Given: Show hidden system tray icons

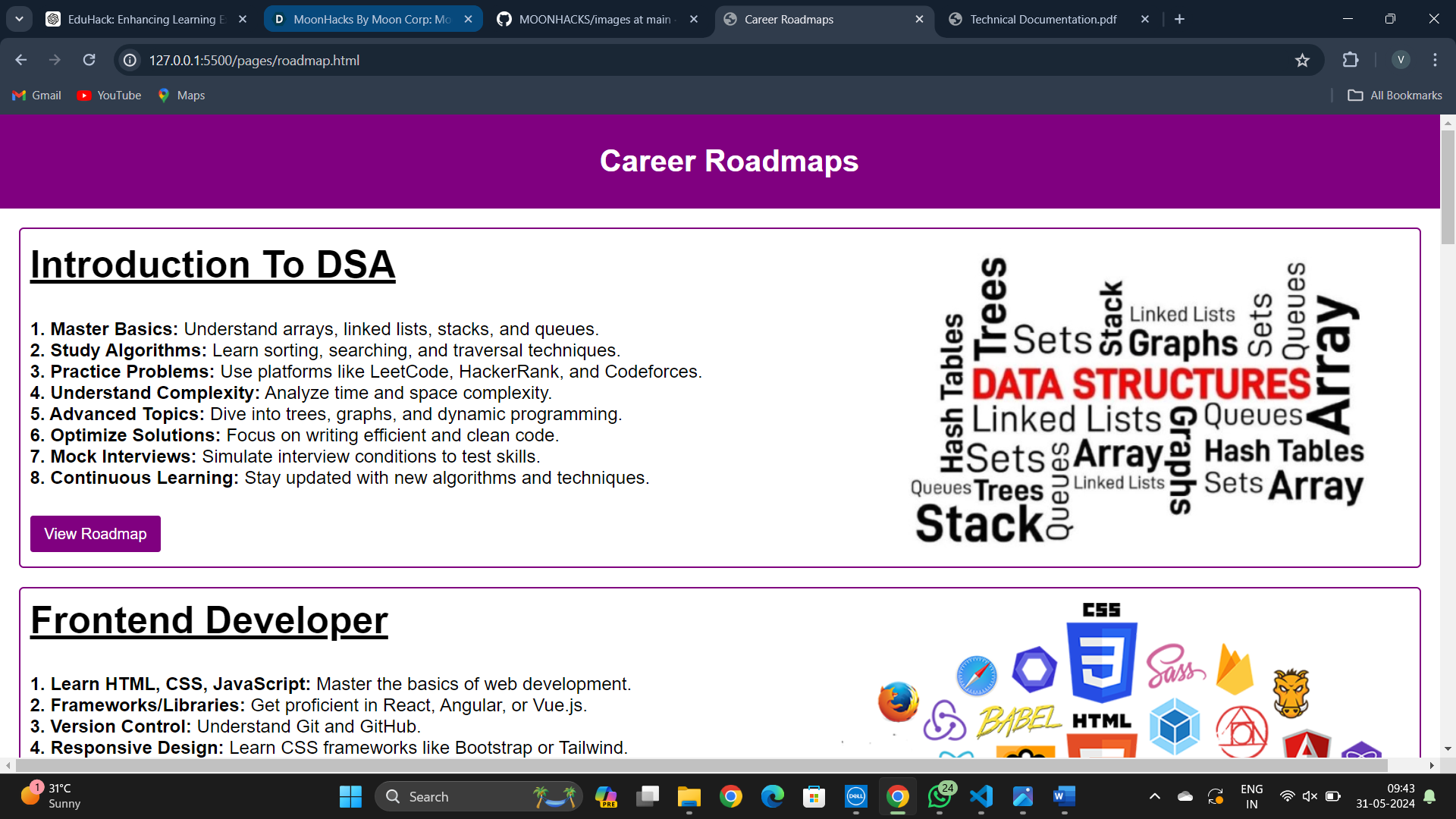Looking at the screenshot, I should [1154, 796].
